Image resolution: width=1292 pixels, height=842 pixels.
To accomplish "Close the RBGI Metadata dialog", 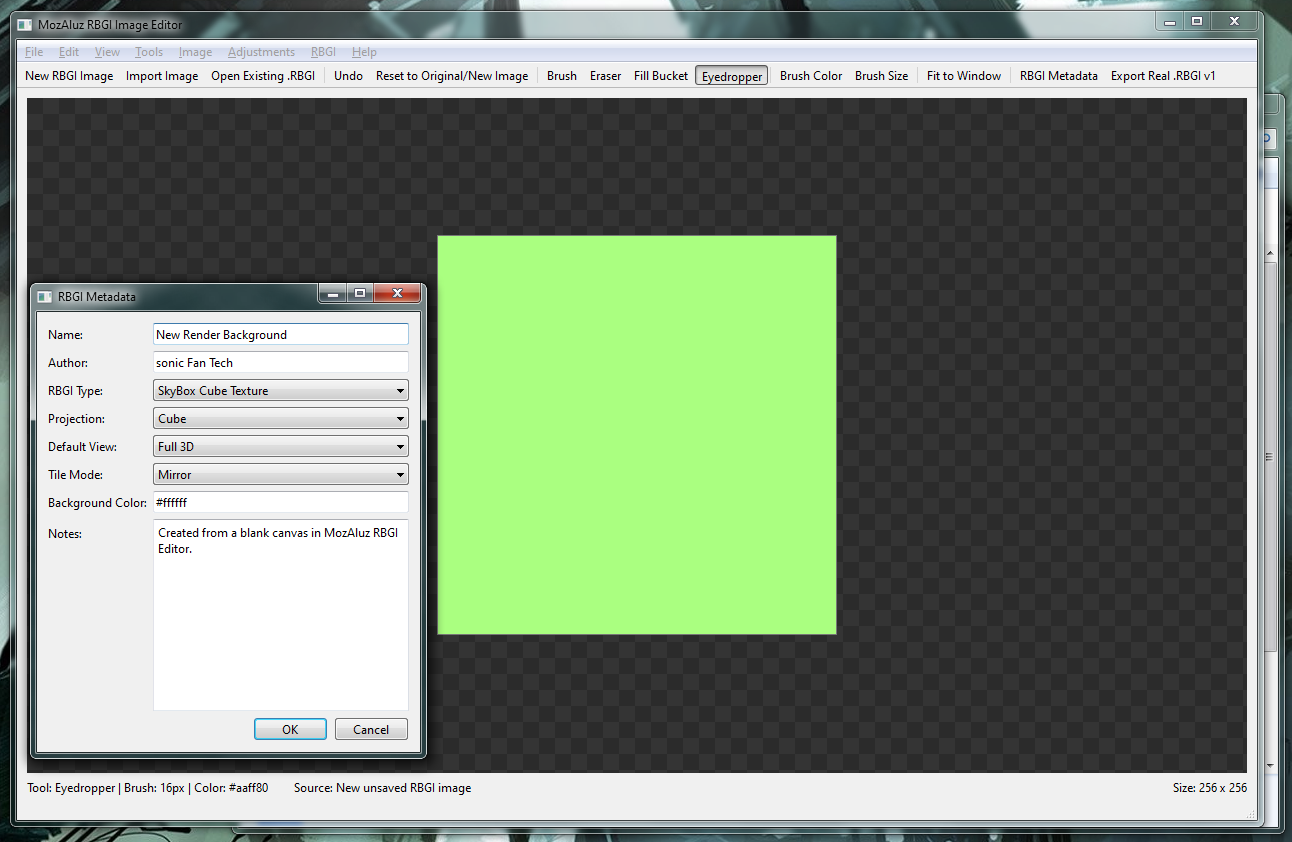I will tap(398, 293).
